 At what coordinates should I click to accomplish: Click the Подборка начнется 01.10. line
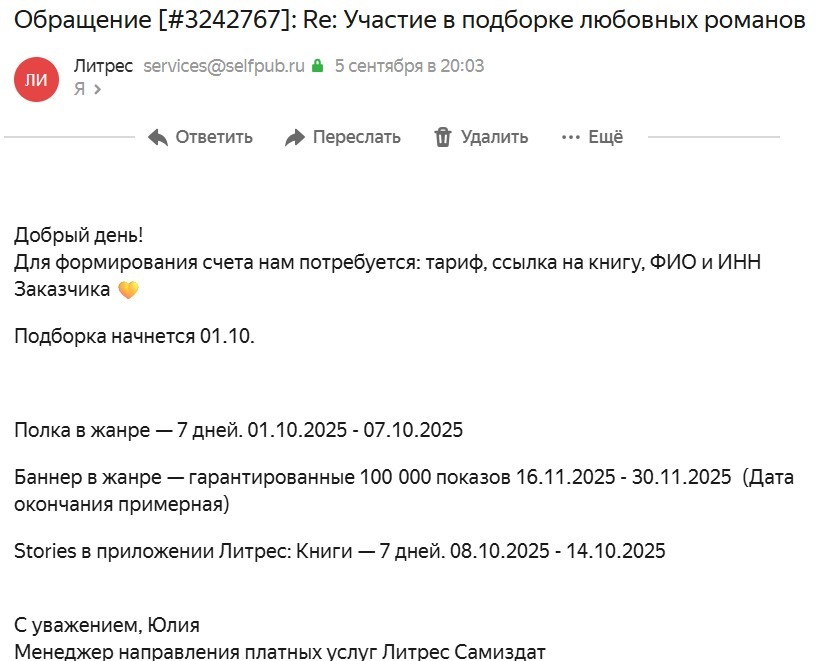pos(135,336)
